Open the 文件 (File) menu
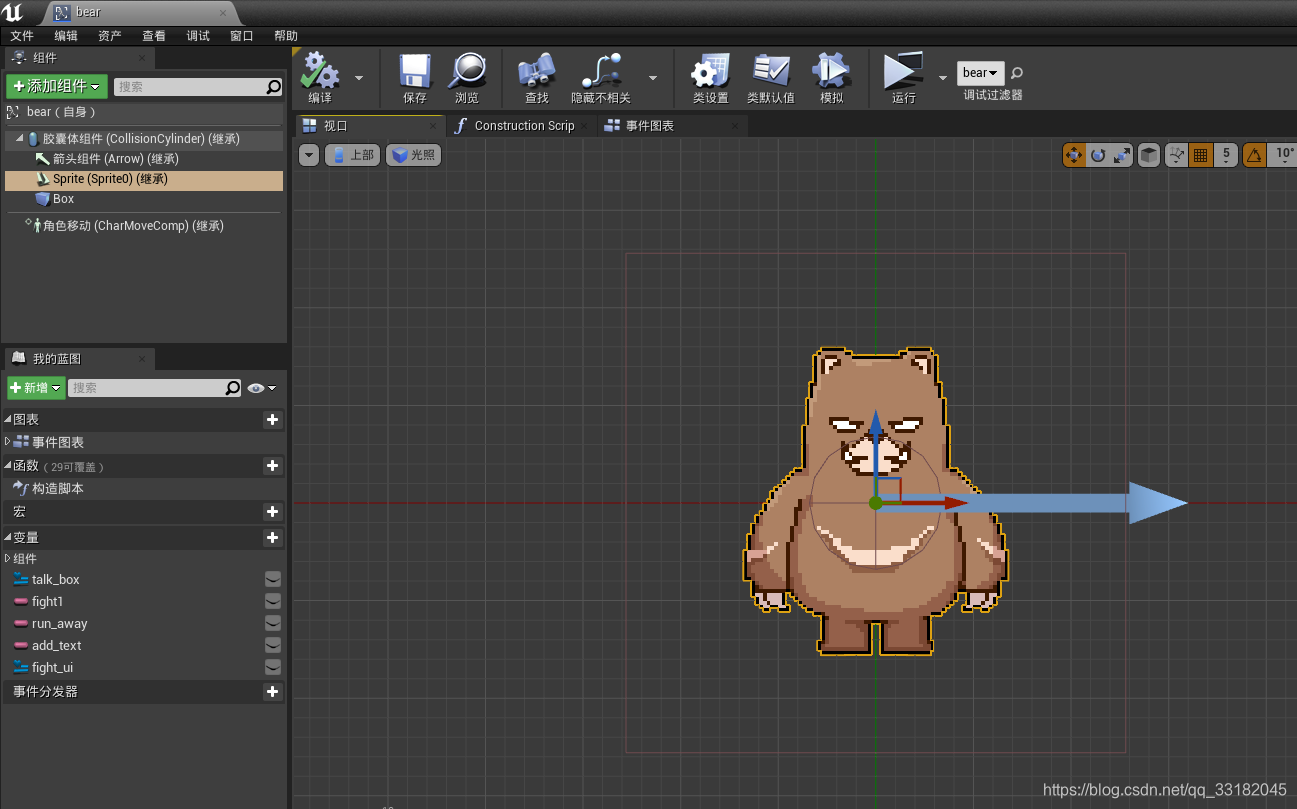This screenshot has height=809, width=1297. tap(22, 36)
